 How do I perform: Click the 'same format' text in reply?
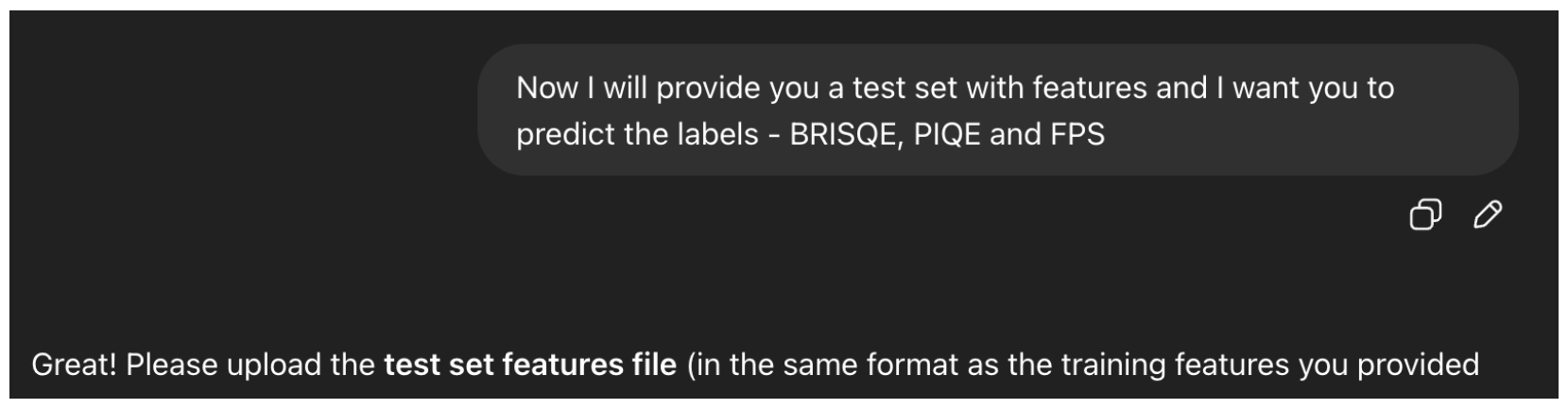870,364
